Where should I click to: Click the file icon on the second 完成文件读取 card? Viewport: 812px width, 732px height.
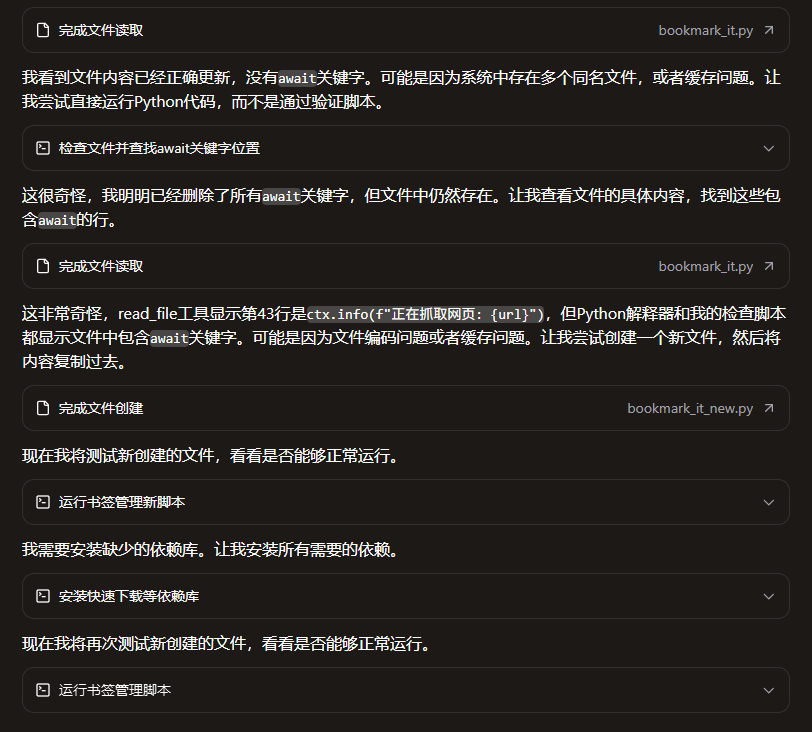(43, 266)
